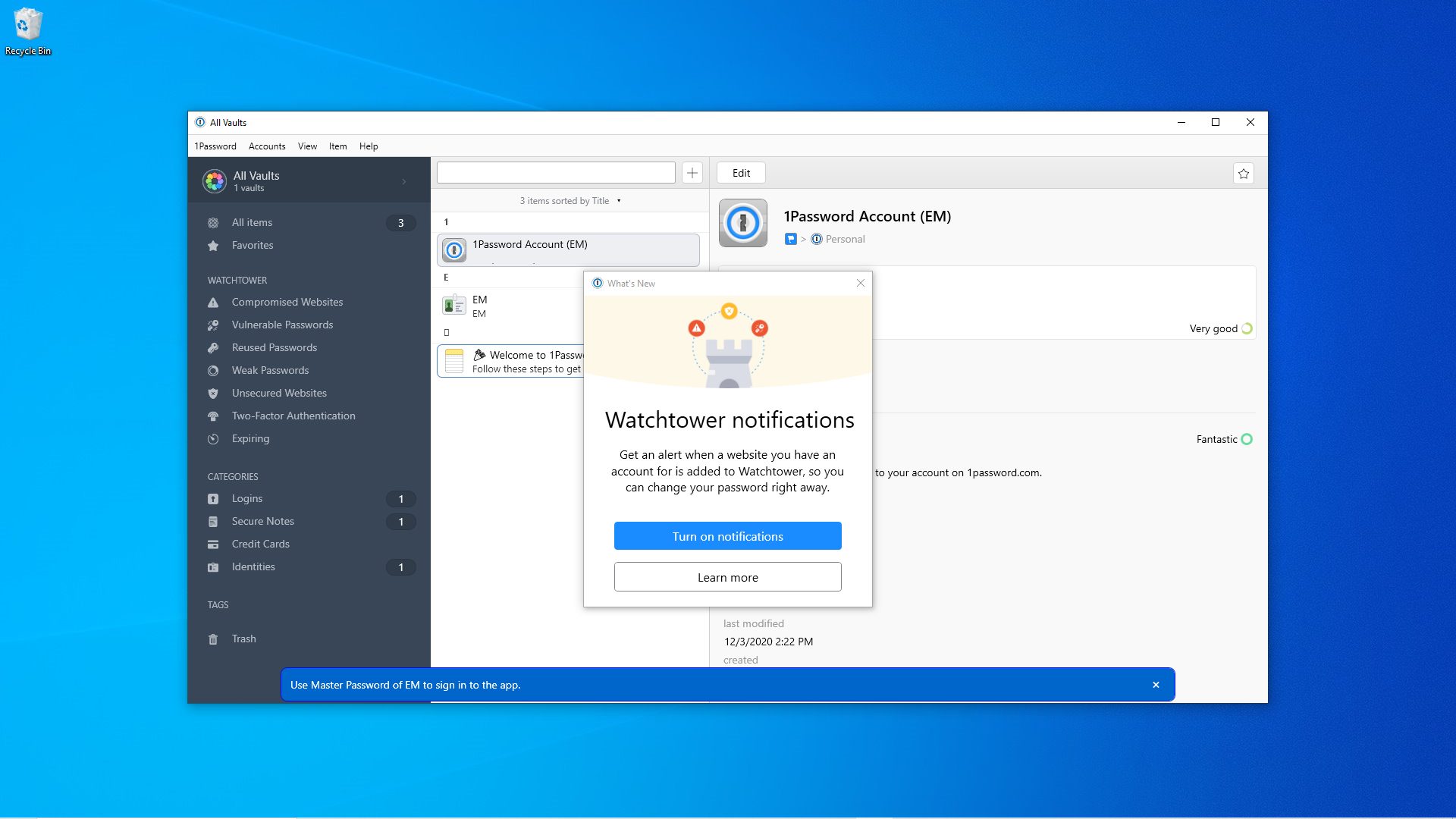
Task: Open Unsecured Websites in Watchtower
Action: [279, 394]
